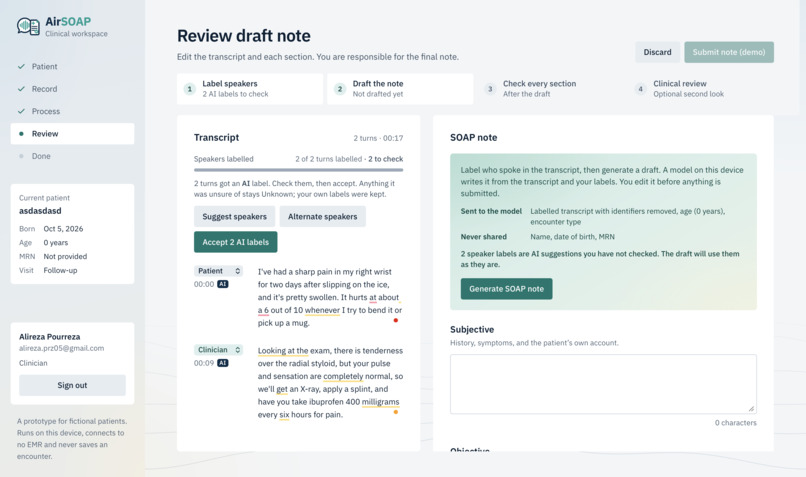Click the 'SOAP note' heading
Viewport: 806px width, 477px height.
pyautogui.click(x=473, y=137)
